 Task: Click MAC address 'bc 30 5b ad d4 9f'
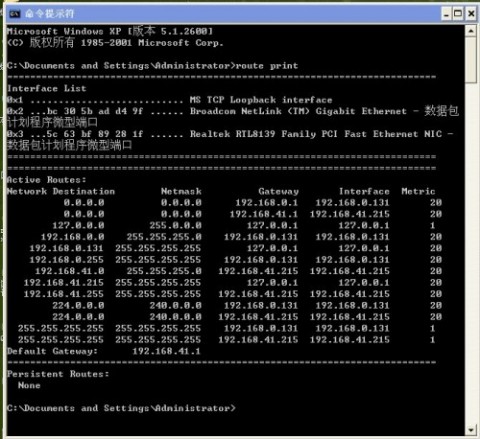(95, 111)
